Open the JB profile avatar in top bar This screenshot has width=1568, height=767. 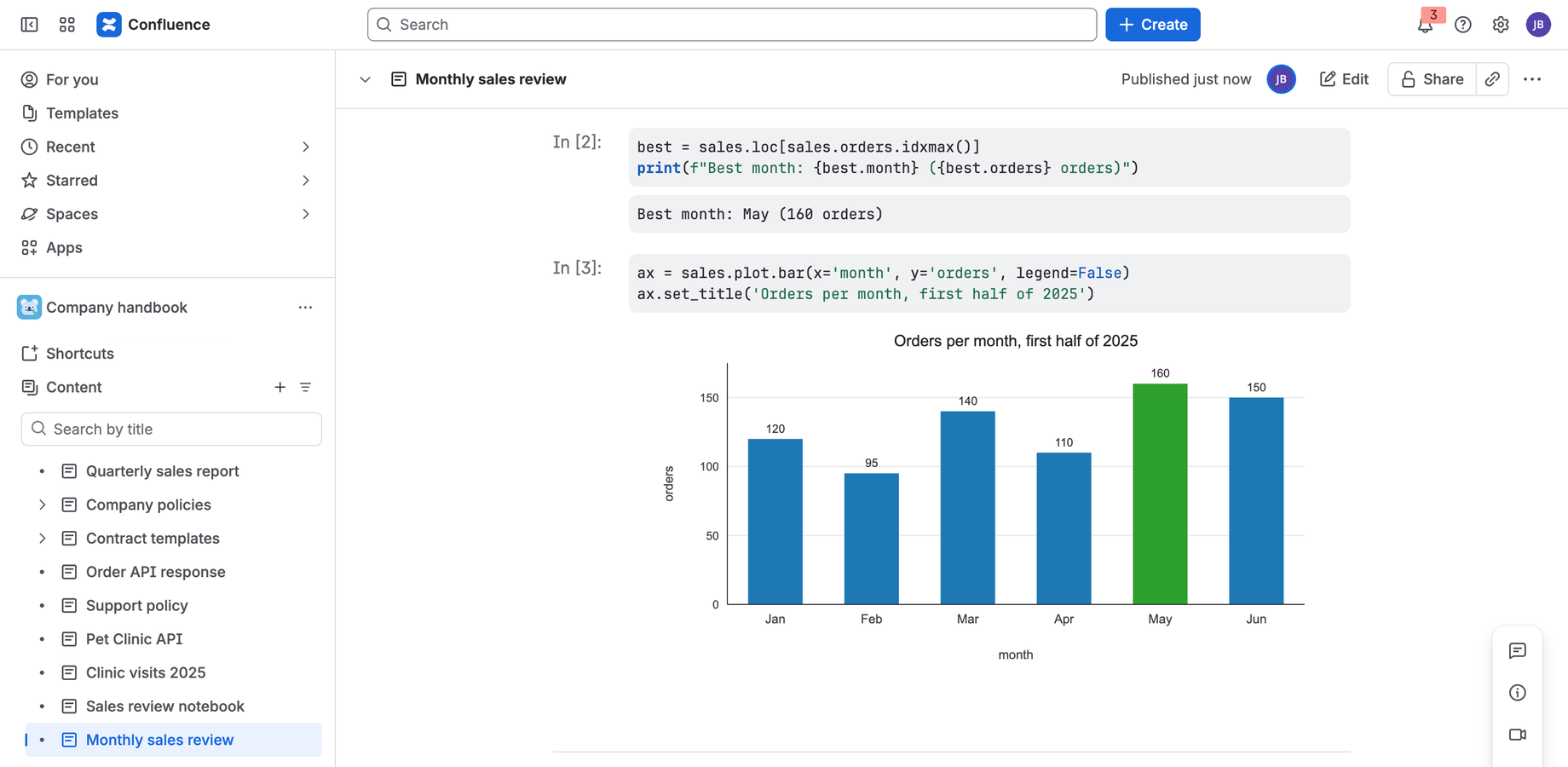pos(1538,25)
